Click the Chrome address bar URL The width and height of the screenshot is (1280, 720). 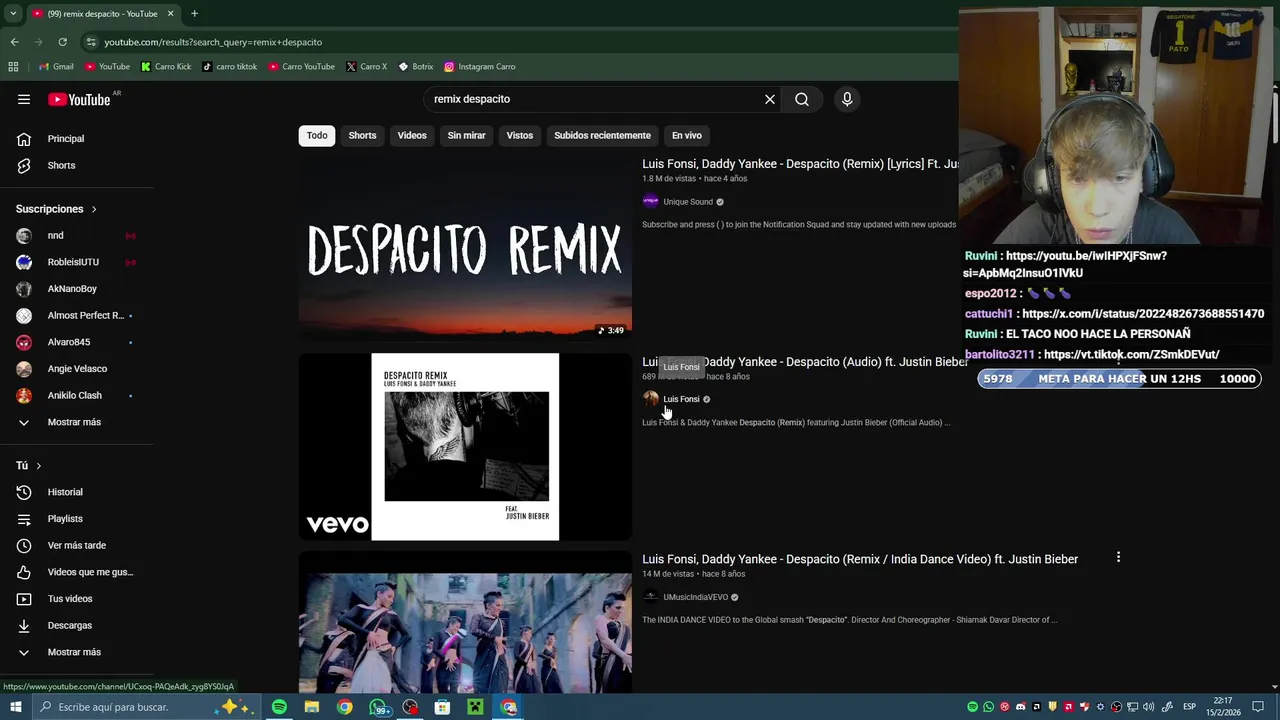[x=213, y=42]
